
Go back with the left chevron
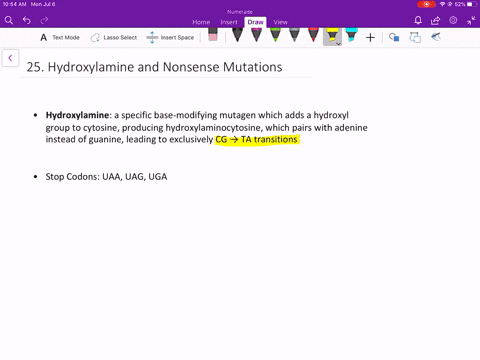point(10,58)
